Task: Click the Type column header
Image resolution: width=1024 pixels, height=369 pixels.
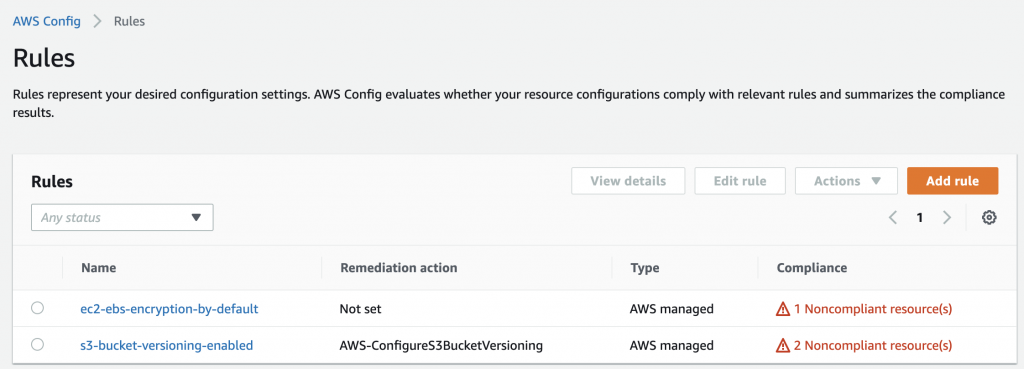Action: tap(645, 268)
